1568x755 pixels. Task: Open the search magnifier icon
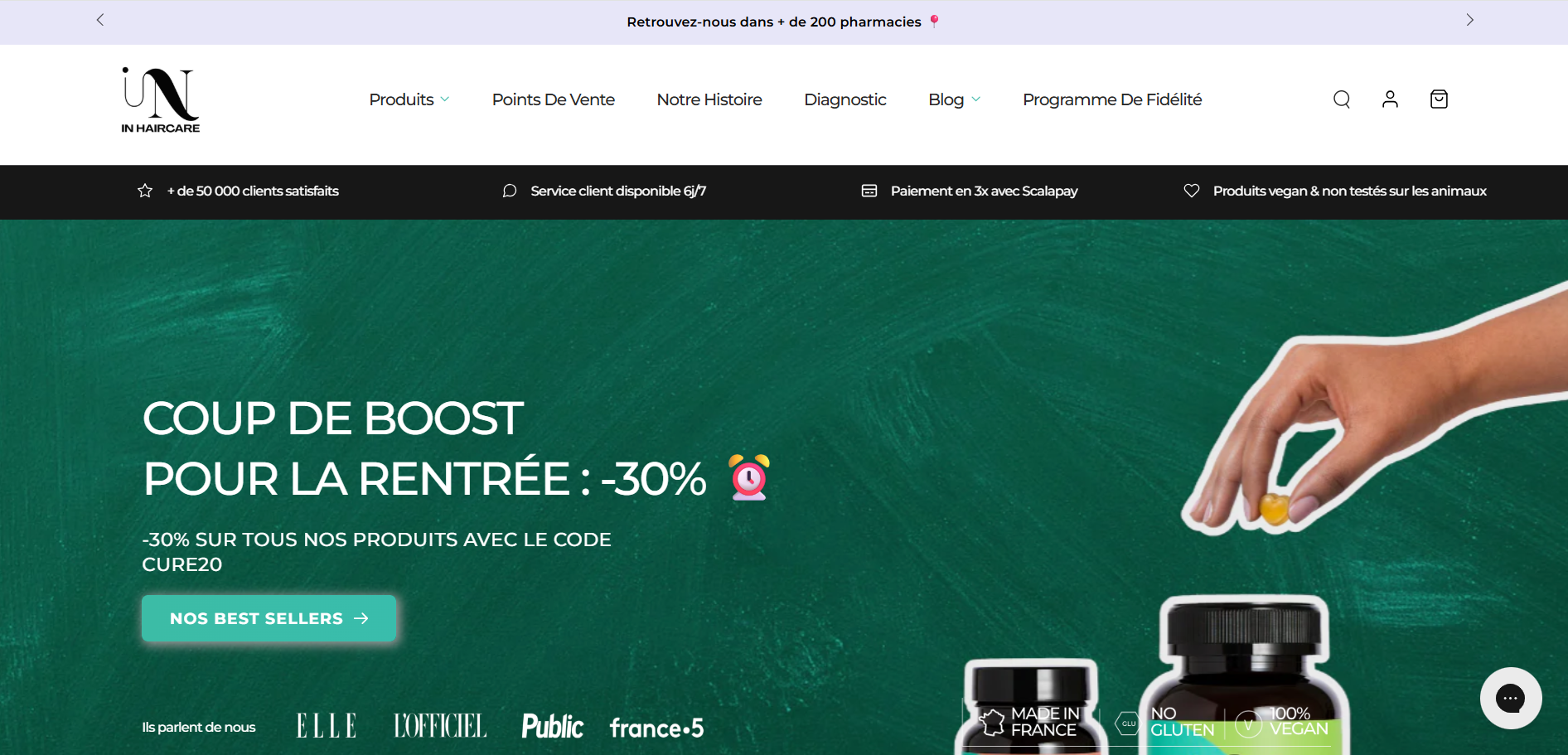1342,99
